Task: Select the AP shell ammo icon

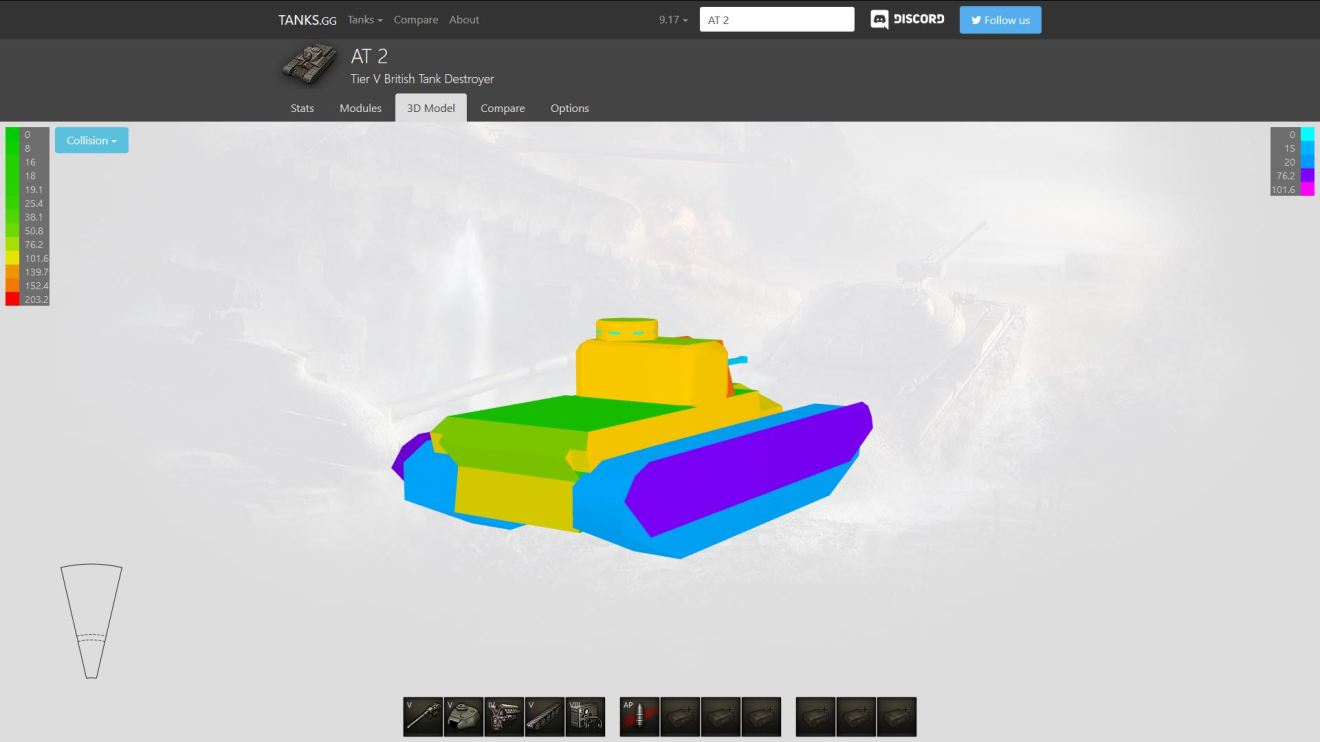Action: coord(639,717)
